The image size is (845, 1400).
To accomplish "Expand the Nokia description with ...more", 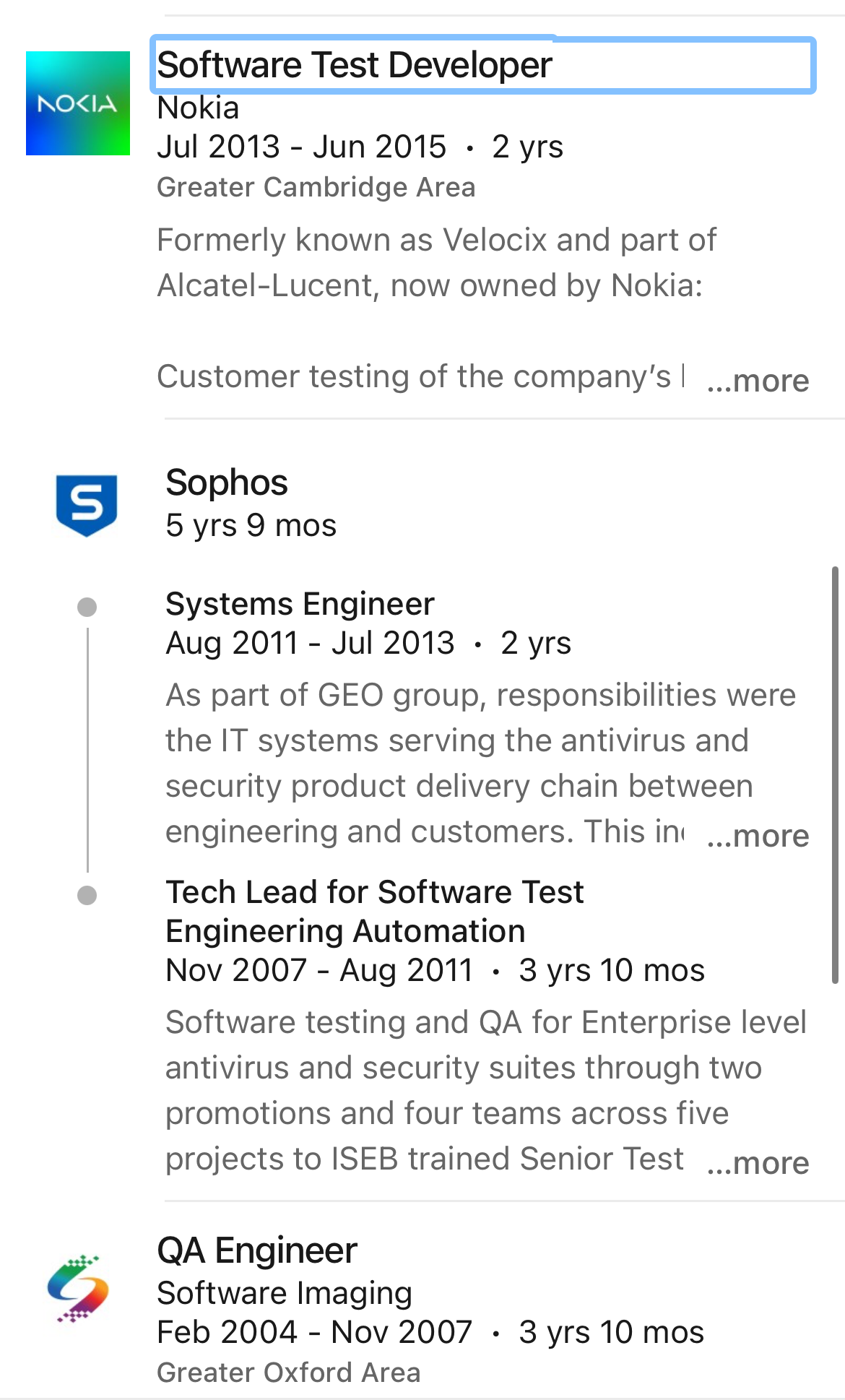I will click(758, 381).
